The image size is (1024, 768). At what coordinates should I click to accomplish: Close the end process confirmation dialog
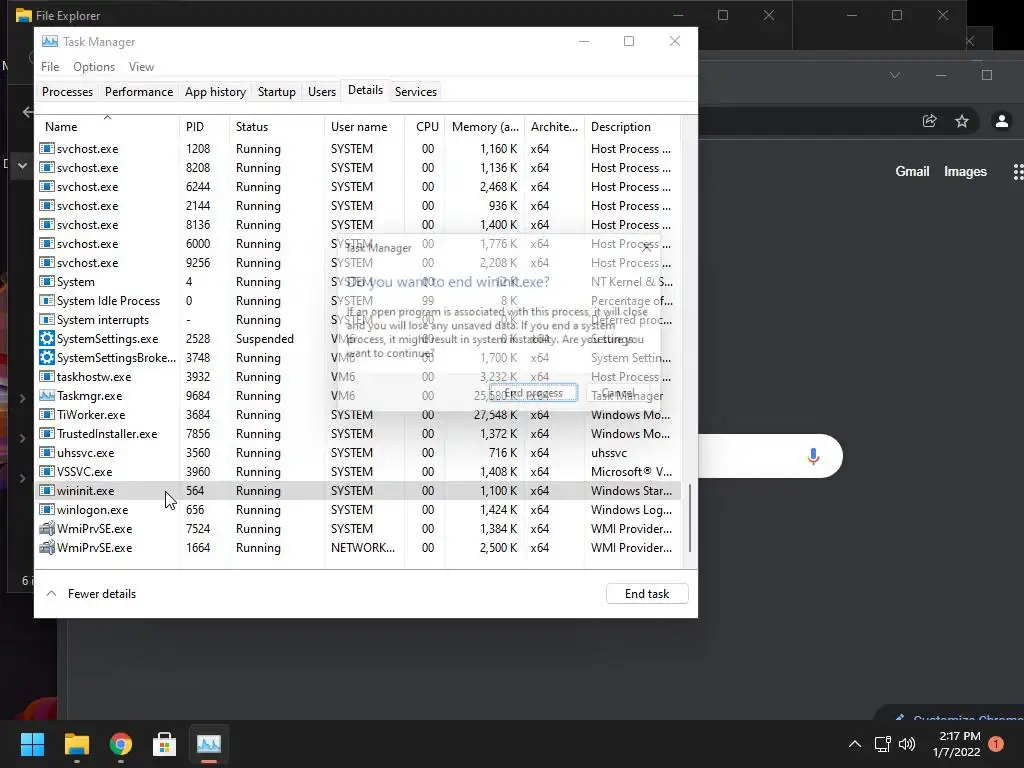[x=646, y=247]
